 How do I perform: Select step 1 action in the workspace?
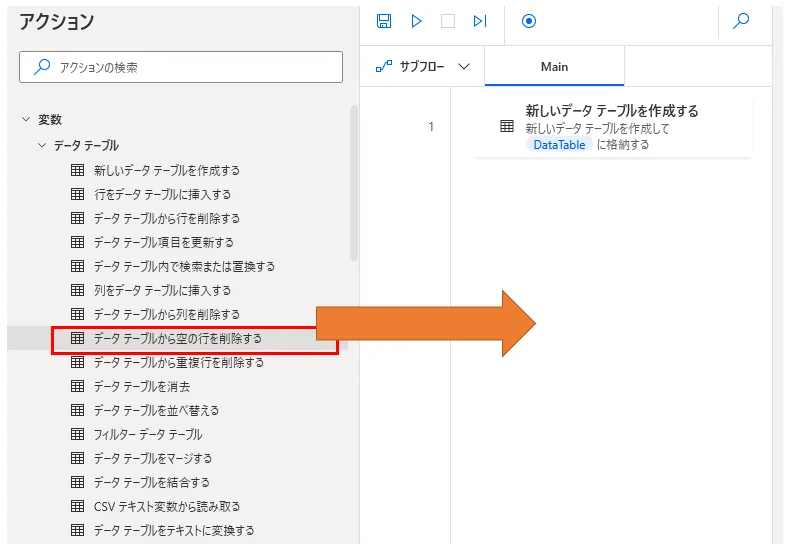point(612,127)
